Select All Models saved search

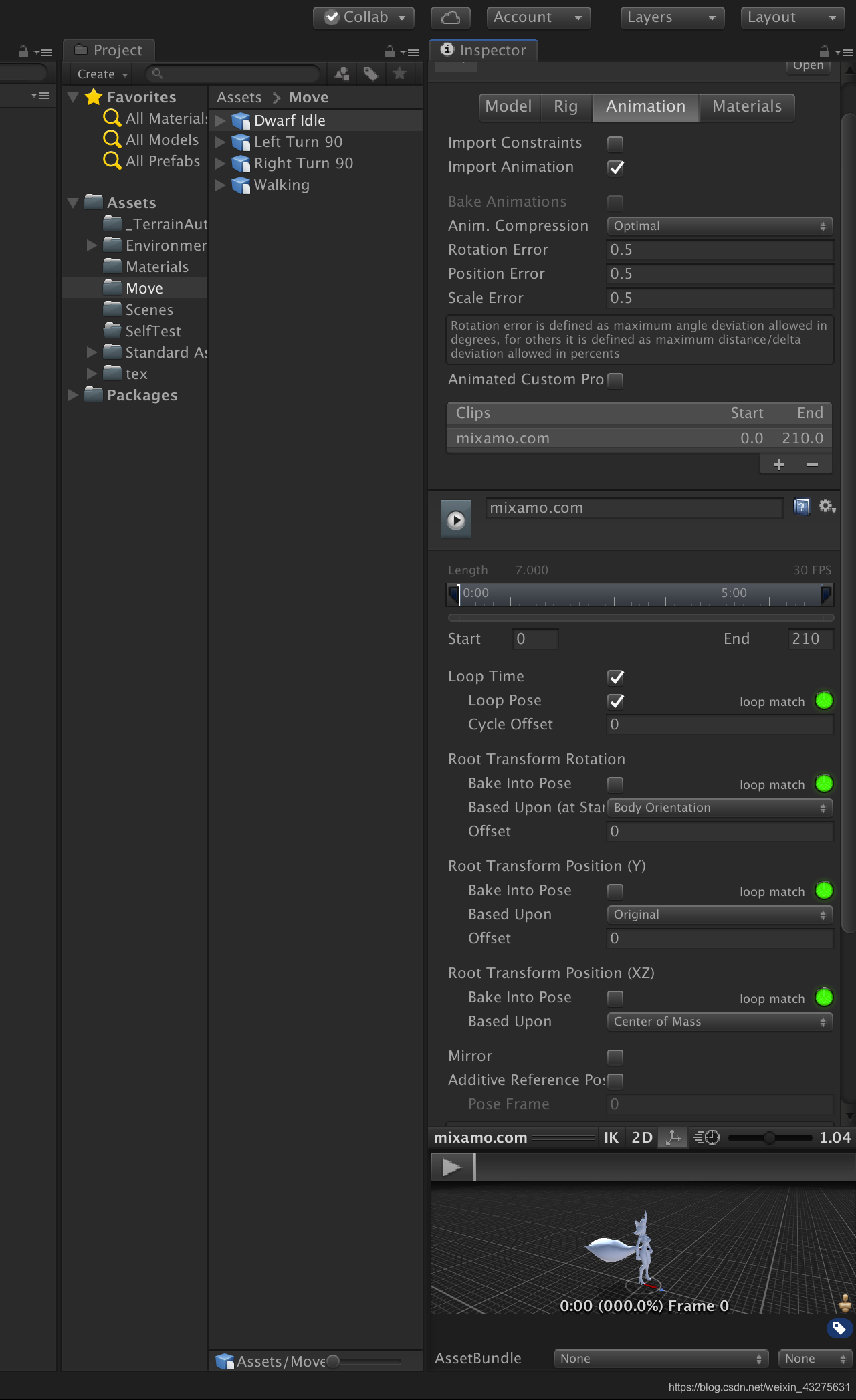(151, 140)
